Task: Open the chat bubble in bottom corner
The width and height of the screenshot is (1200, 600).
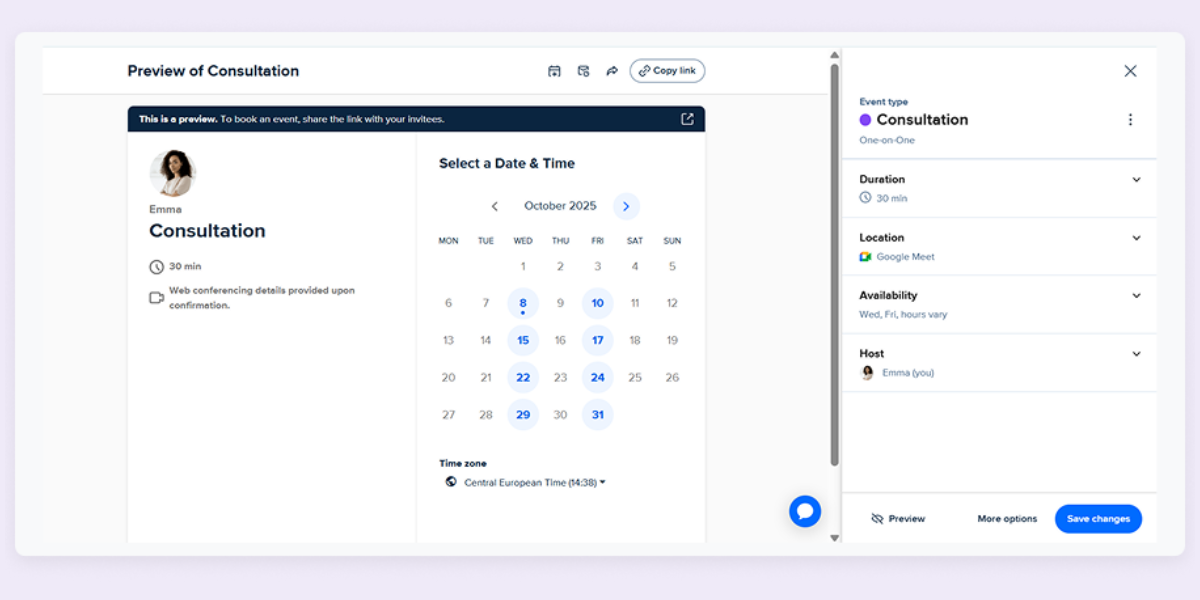Action: click(805, 511)
